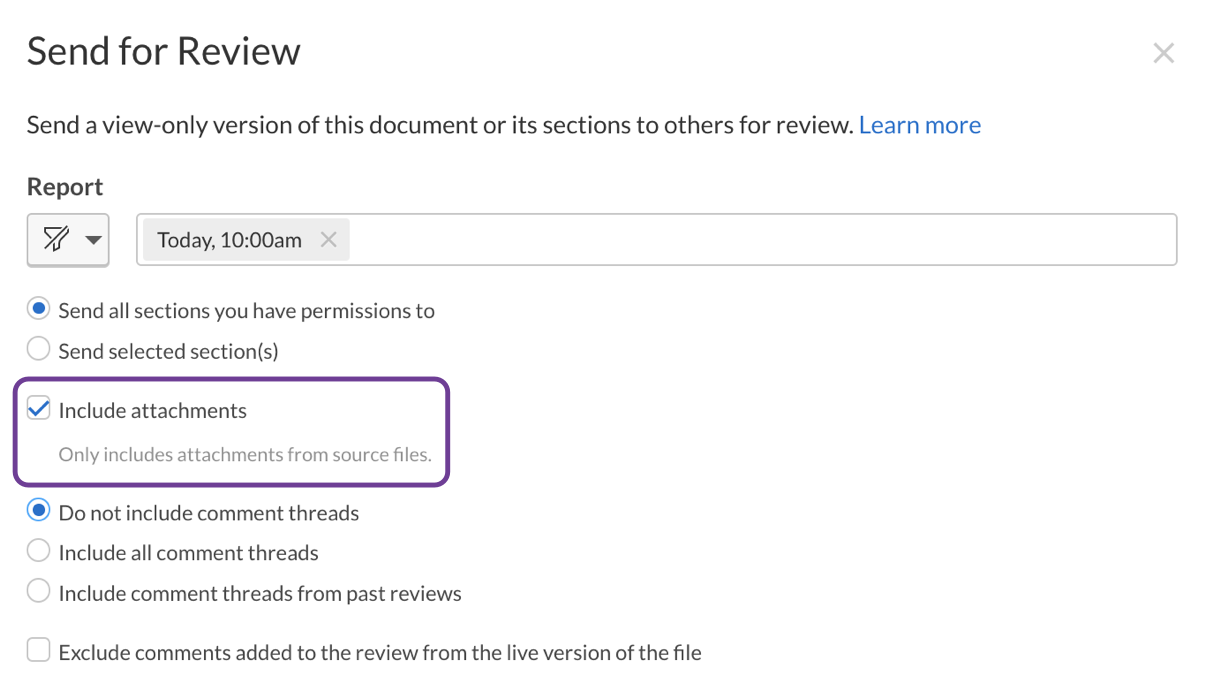Remove the 'Today, 10:00am' report chip
The height and width of the screenshot is (684, 1206).
[x=328, y=239]
